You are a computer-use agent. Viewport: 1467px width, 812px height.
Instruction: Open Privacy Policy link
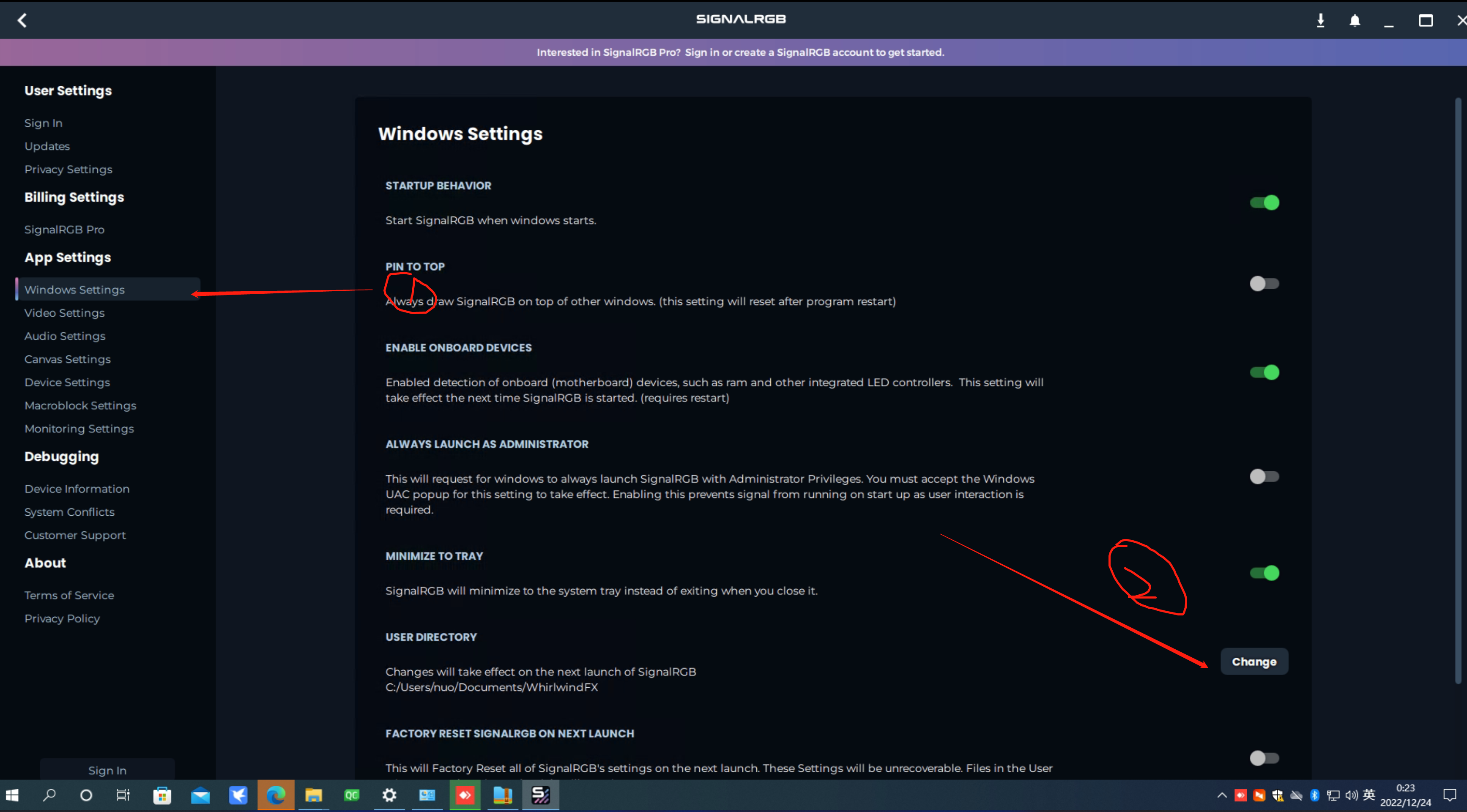click(62, 618)
